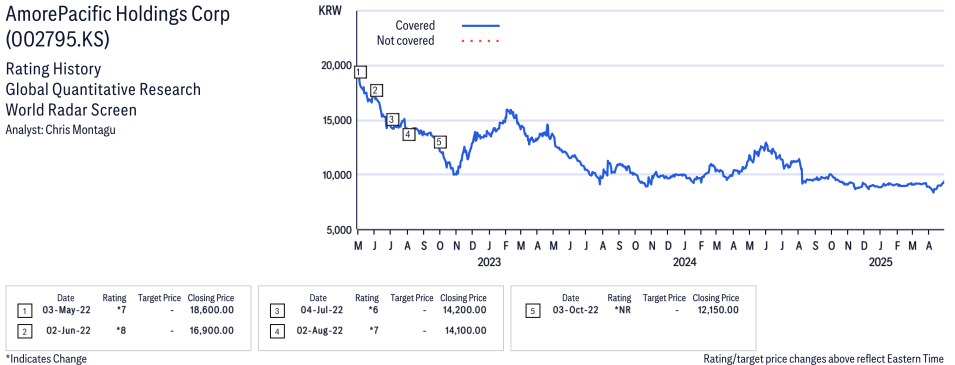
Task: Click the 18,600.00 closing price
Action: [x=211, y=310]
